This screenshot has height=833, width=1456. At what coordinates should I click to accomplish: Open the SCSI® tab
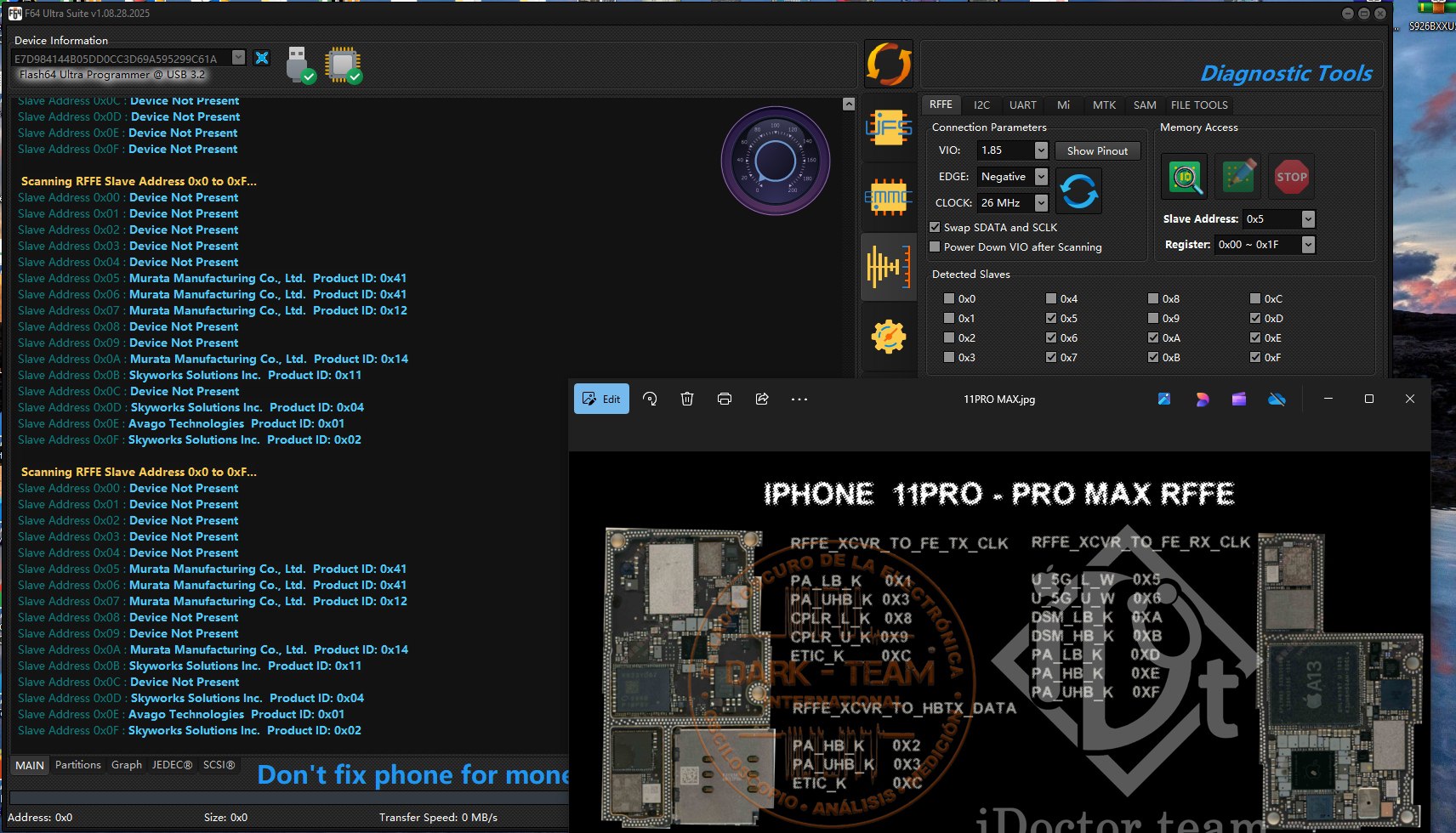pos(219,765)
